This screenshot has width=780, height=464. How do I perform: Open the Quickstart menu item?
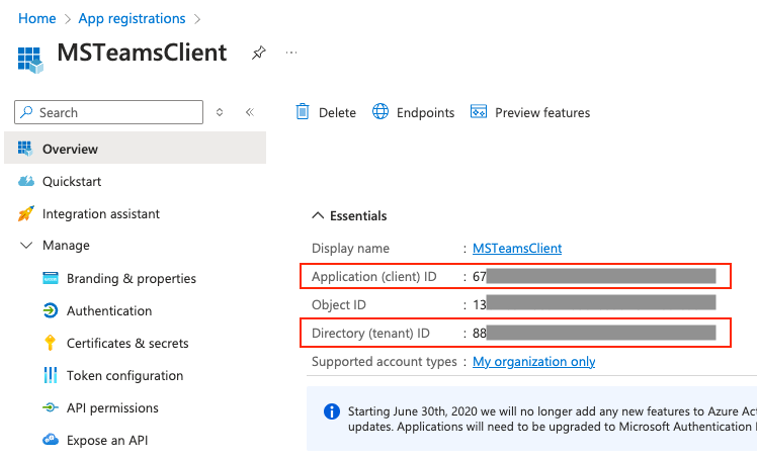72,182
